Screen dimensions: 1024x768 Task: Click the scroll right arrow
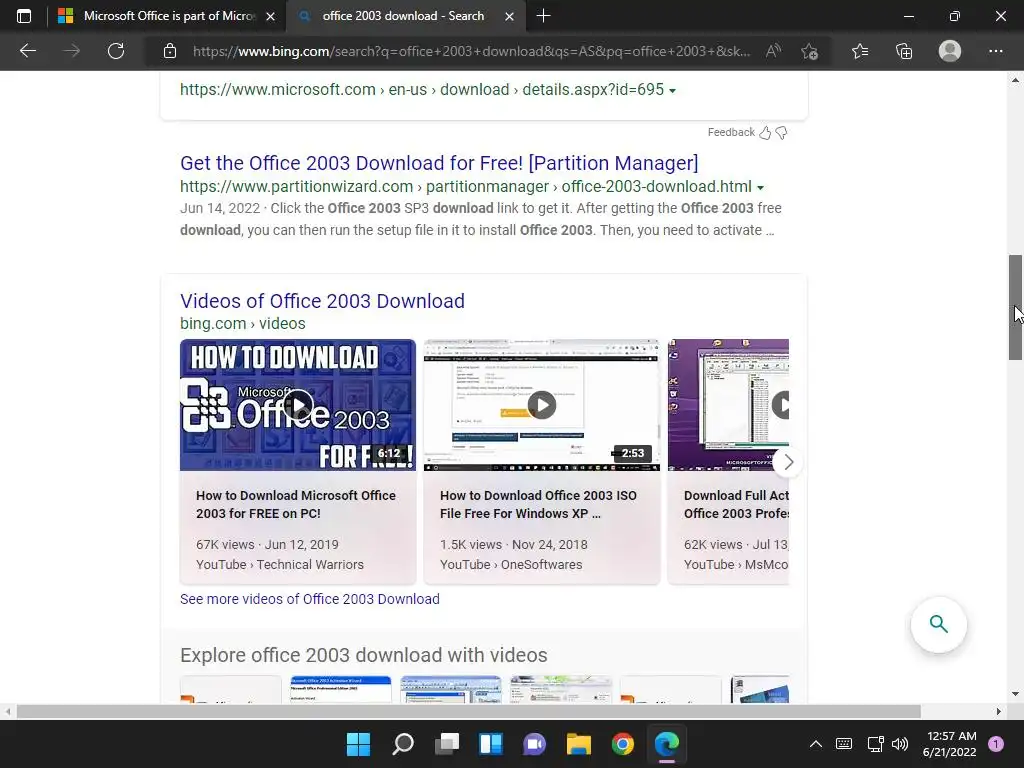coord(999,711)
